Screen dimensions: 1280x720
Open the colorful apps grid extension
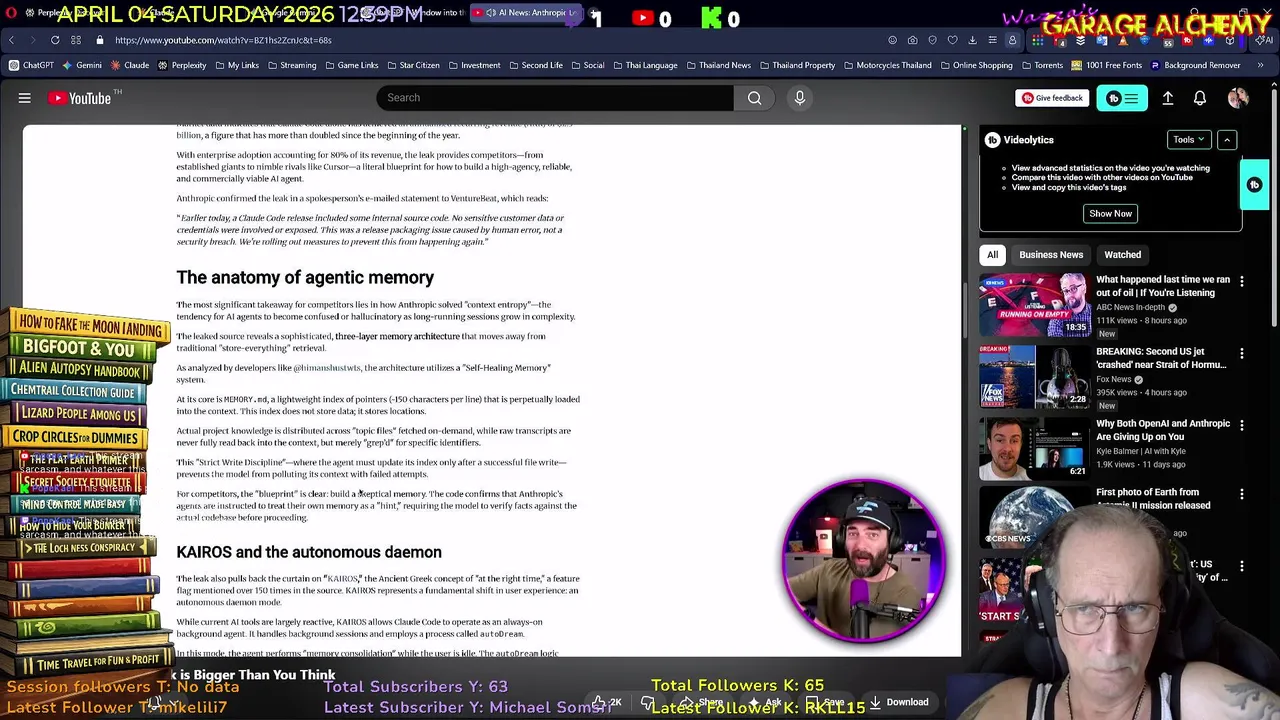click(x=1038, y=41)
